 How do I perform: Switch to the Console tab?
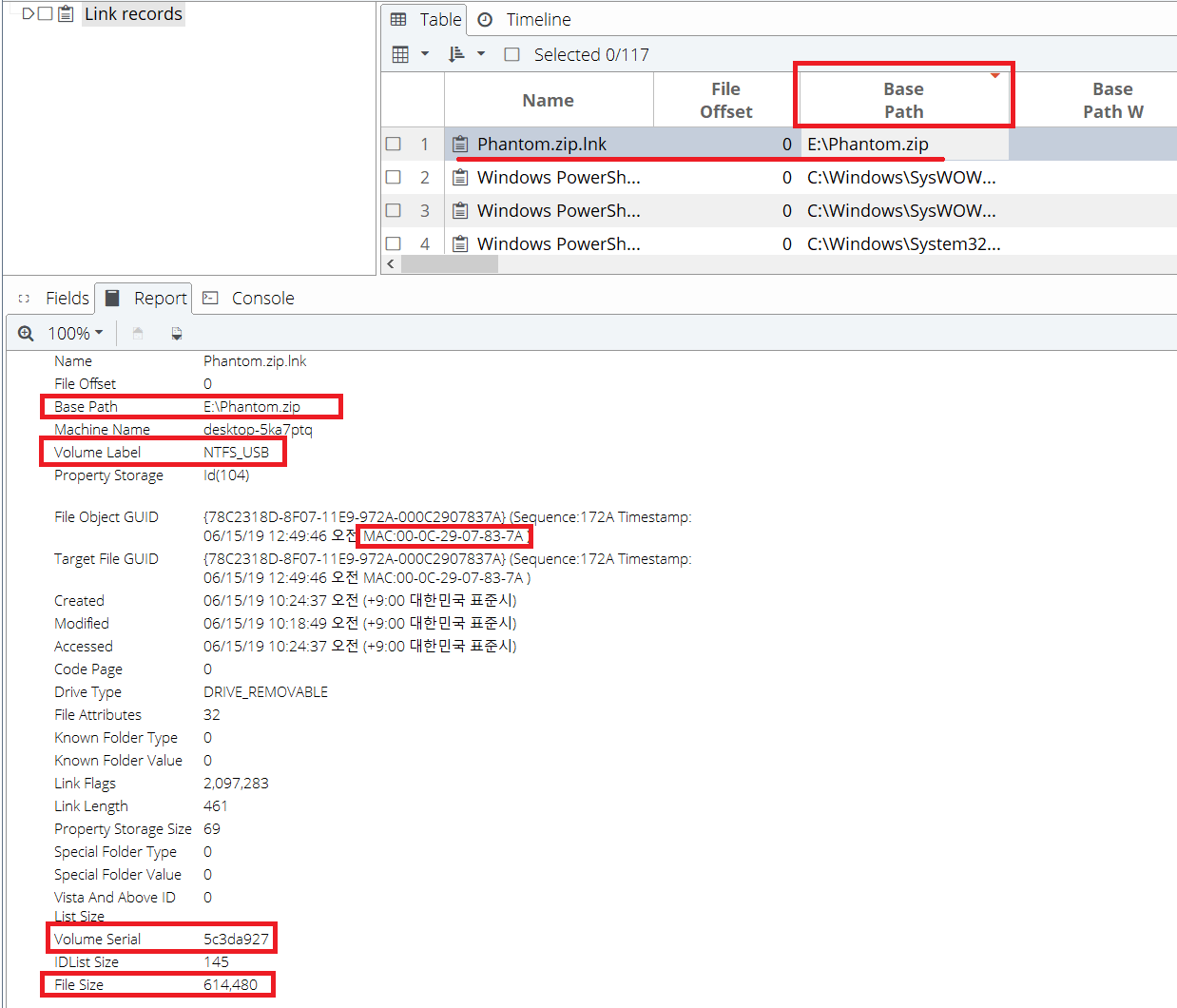250,299
